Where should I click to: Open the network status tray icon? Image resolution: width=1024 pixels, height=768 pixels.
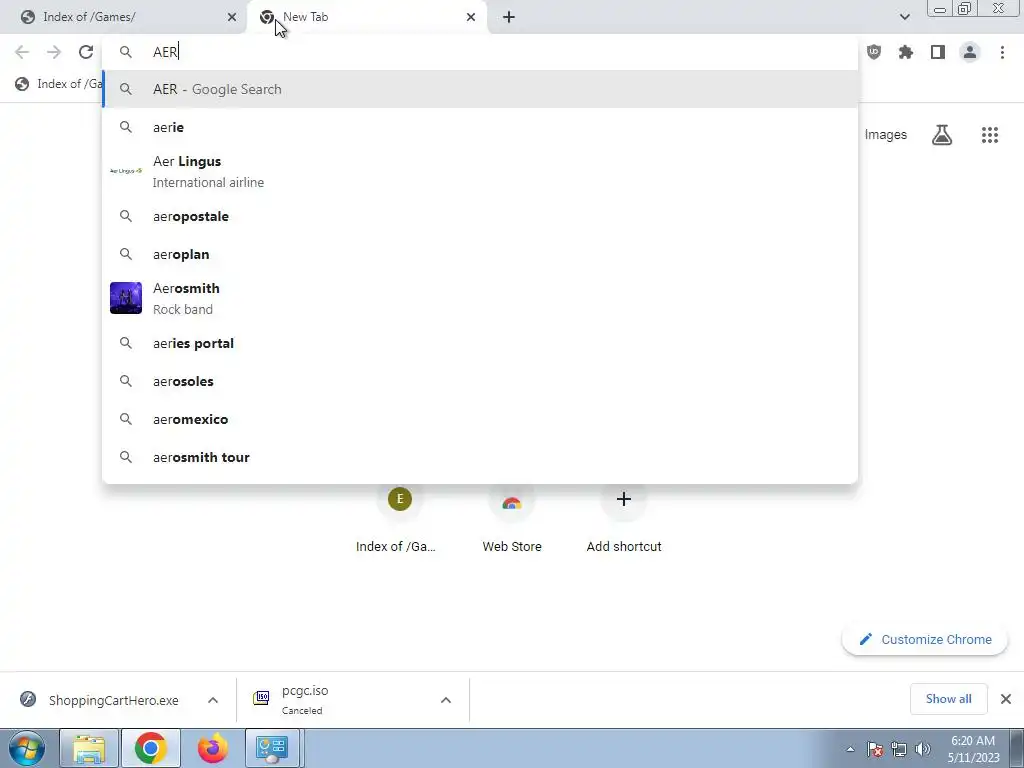click(x=899, y=749)
